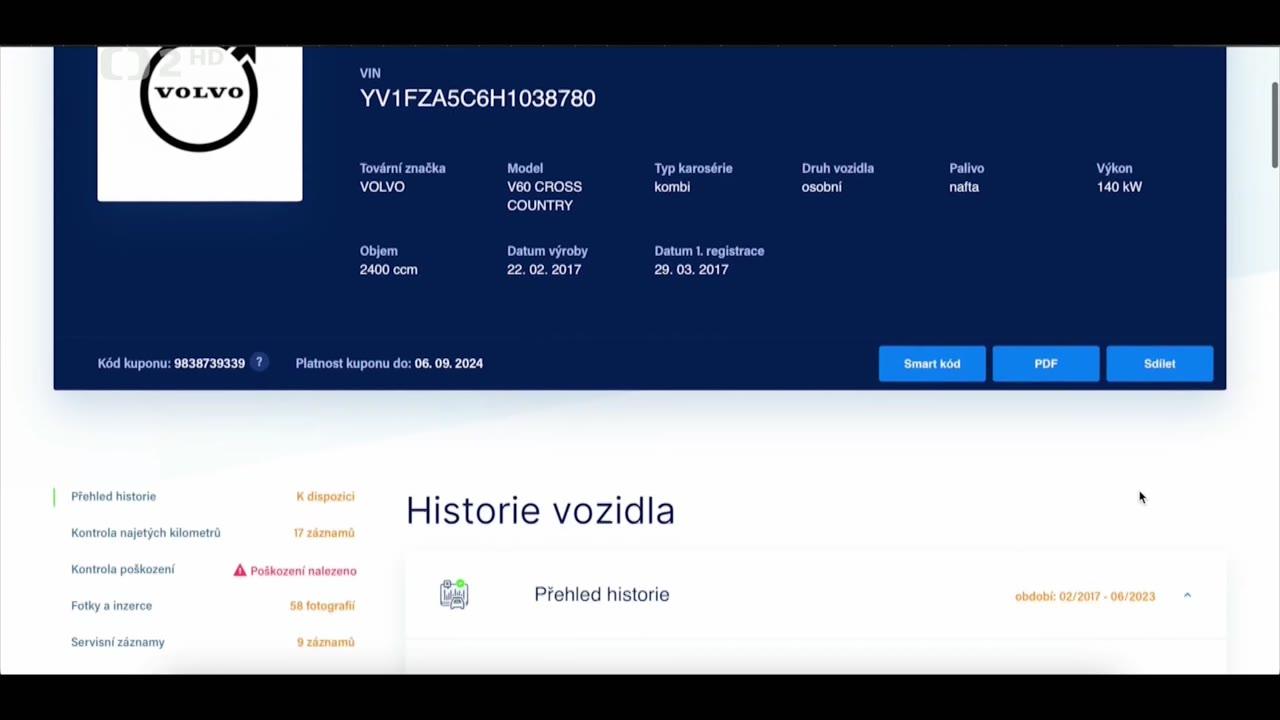Image resolution: width=1280 pixels, height=720 pixels.
Task: Click the fuel value 'nafta'
Action: coord(964,187)
